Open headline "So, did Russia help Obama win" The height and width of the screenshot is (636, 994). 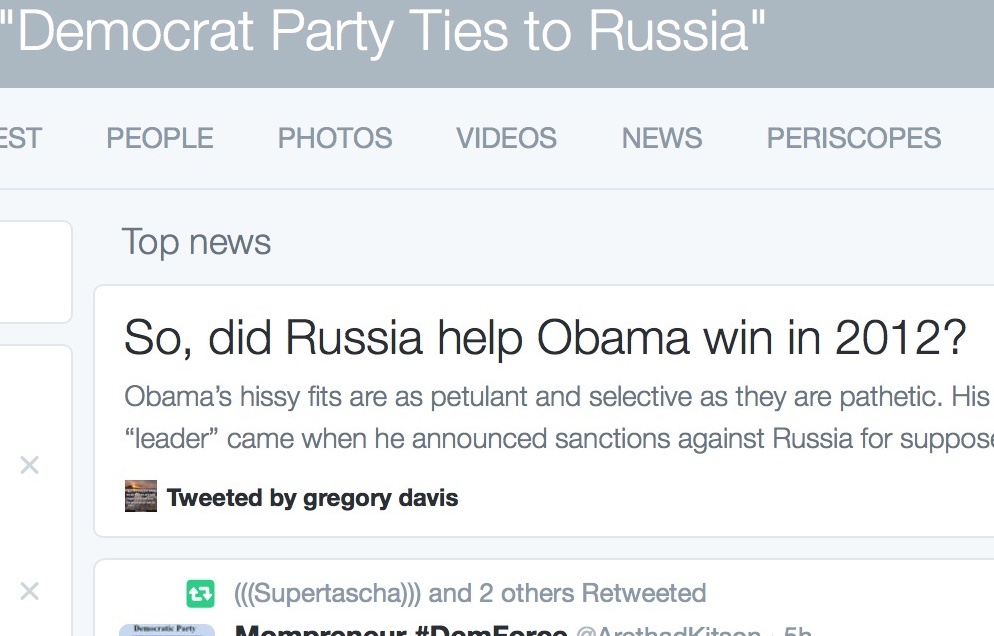click(x=545, y=339)
